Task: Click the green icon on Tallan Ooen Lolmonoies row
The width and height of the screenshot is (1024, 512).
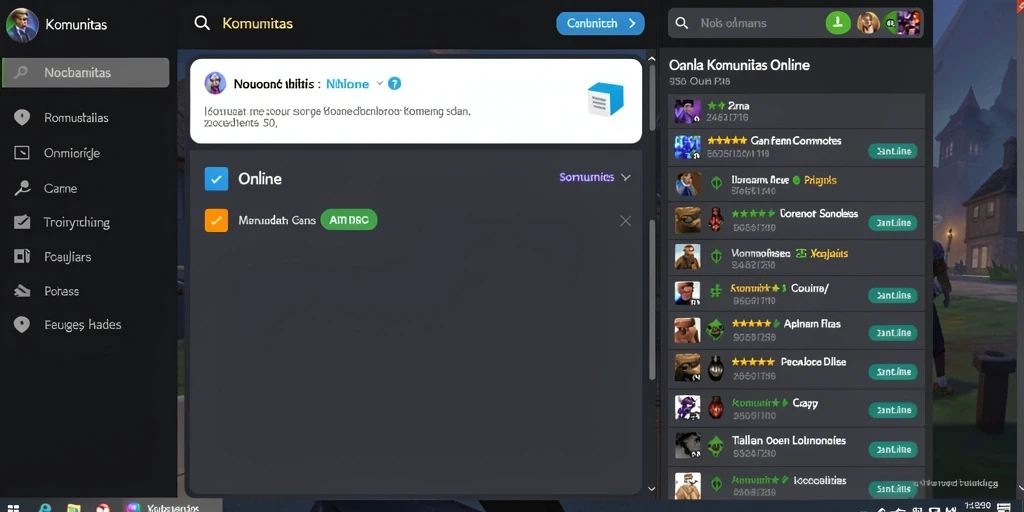Action: (716, 445)
